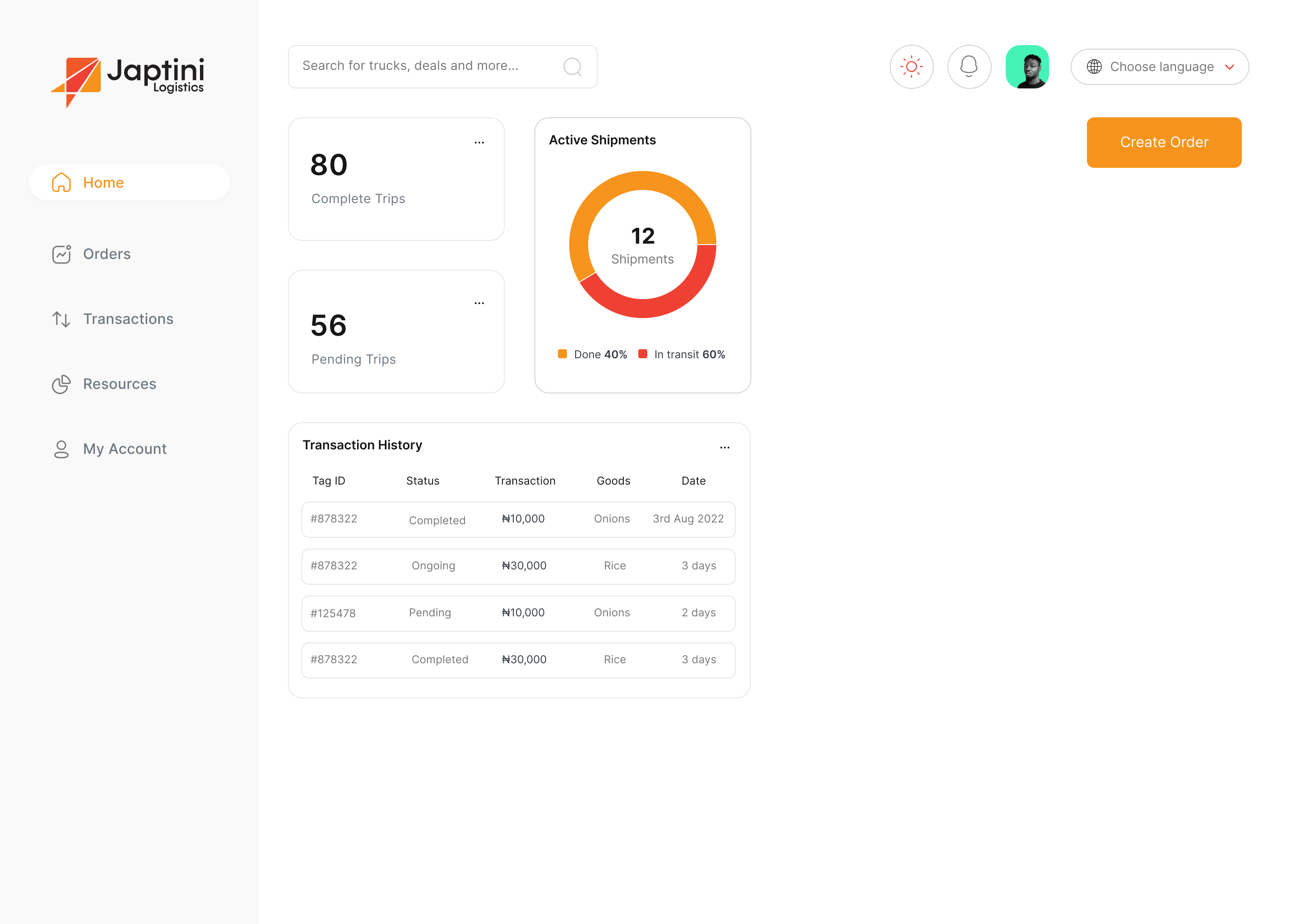The width and height of the screenshot is (1300, 924).
Task: Click the Orders chart icon
Action: coord(61,254)
